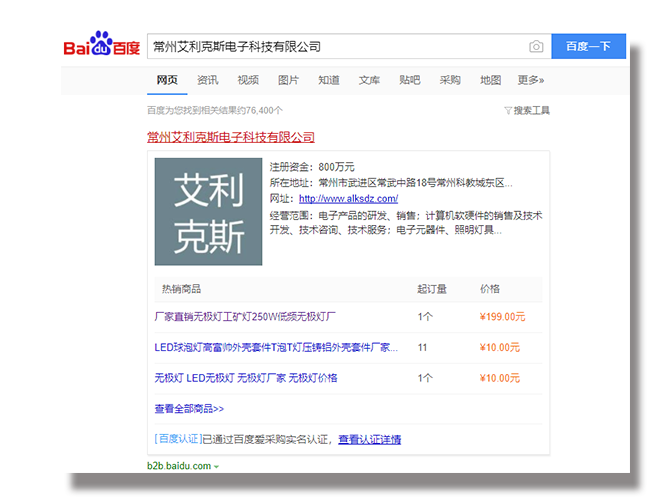
Task: Expand the b2b.baidu.com source dropdown arrow
Action: click(216, 467)
